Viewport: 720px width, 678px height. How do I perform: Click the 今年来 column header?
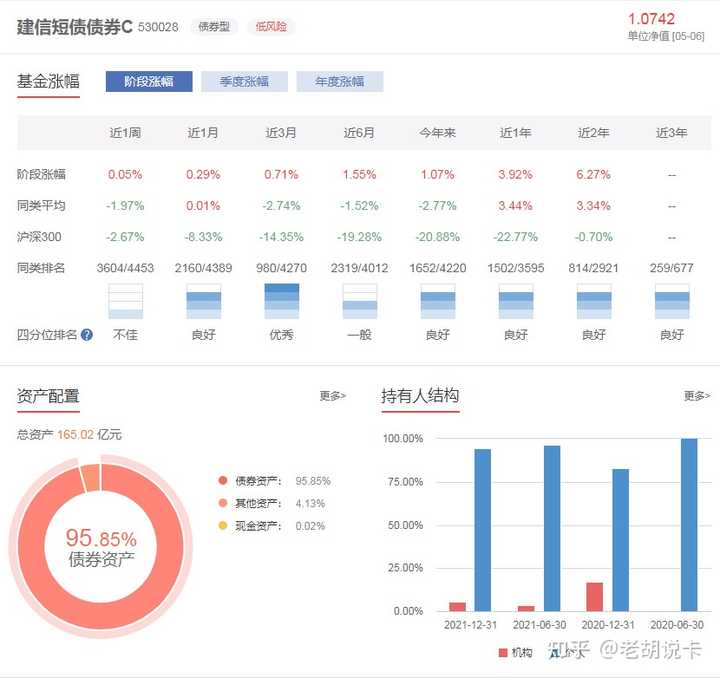(x=438, y=133)
